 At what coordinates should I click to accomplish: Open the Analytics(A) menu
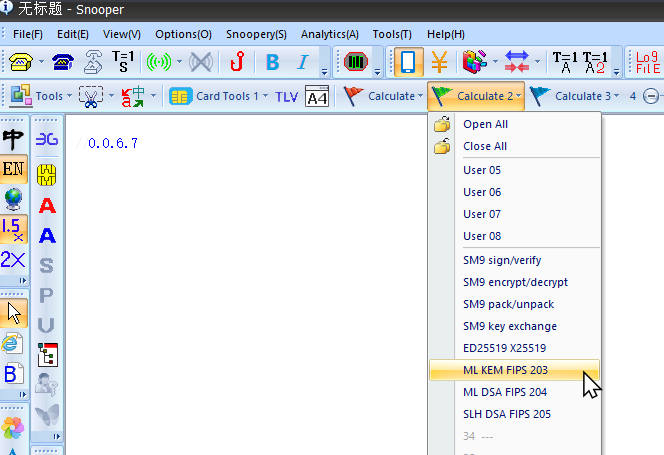[x=329, y=34]
